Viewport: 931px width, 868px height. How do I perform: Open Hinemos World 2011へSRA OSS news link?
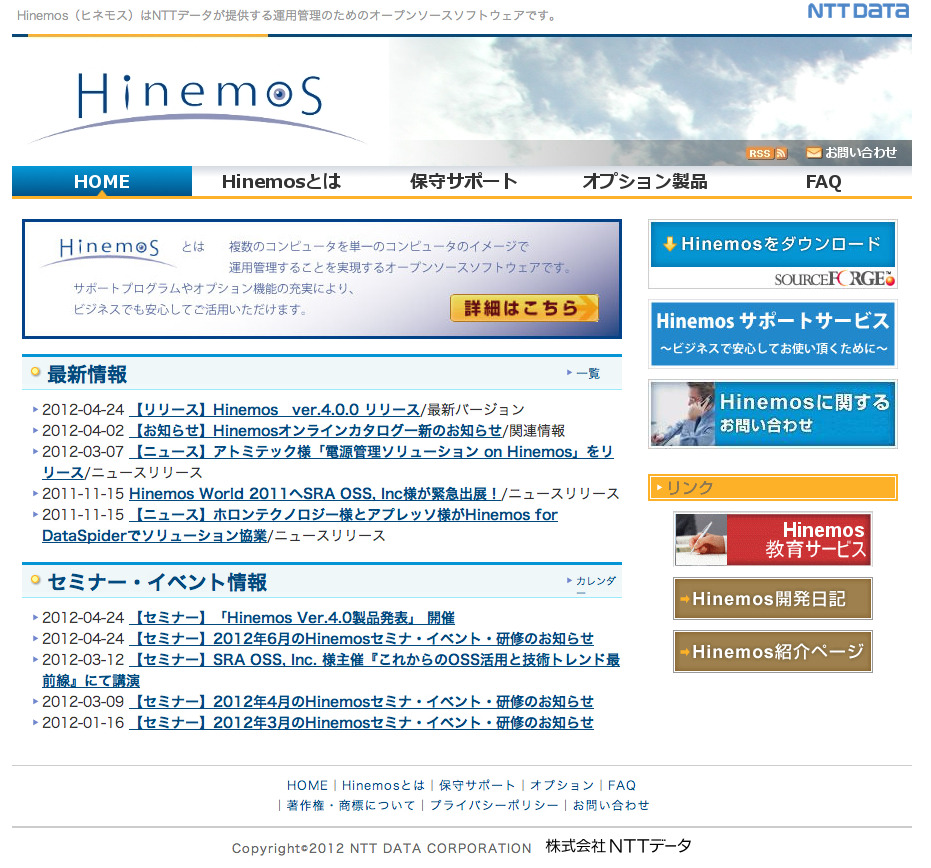coord(315,493)
